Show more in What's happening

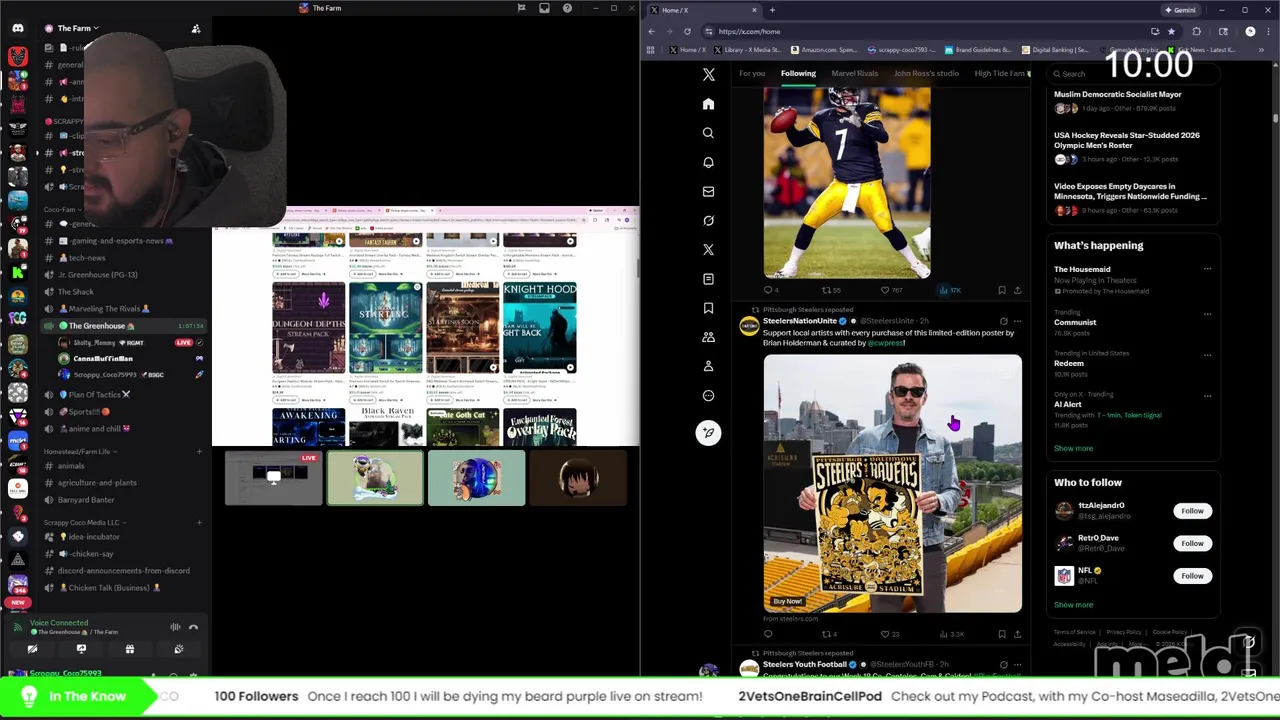pos(1073,448)
